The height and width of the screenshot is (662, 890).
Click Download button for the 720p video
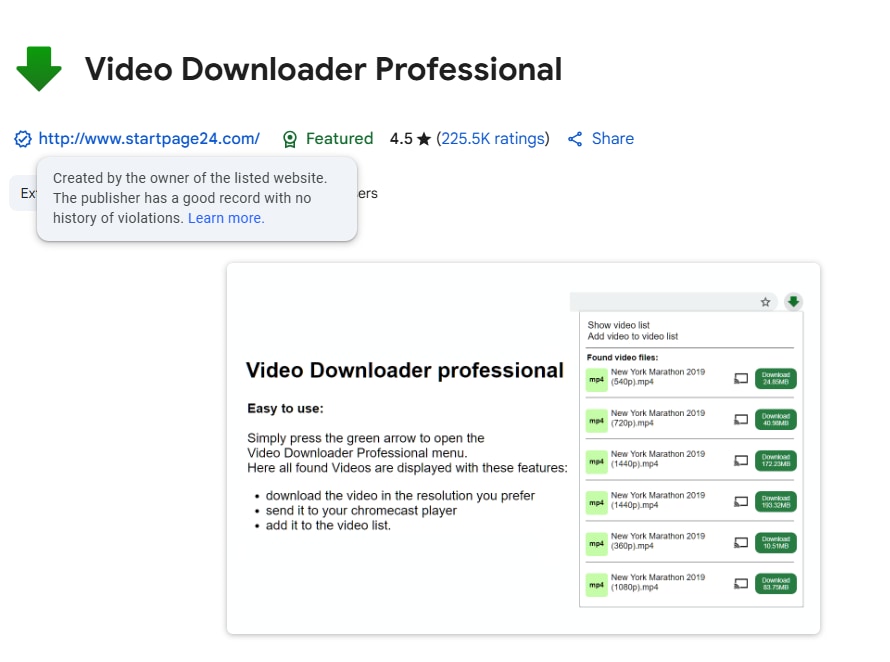pos(776,420)
